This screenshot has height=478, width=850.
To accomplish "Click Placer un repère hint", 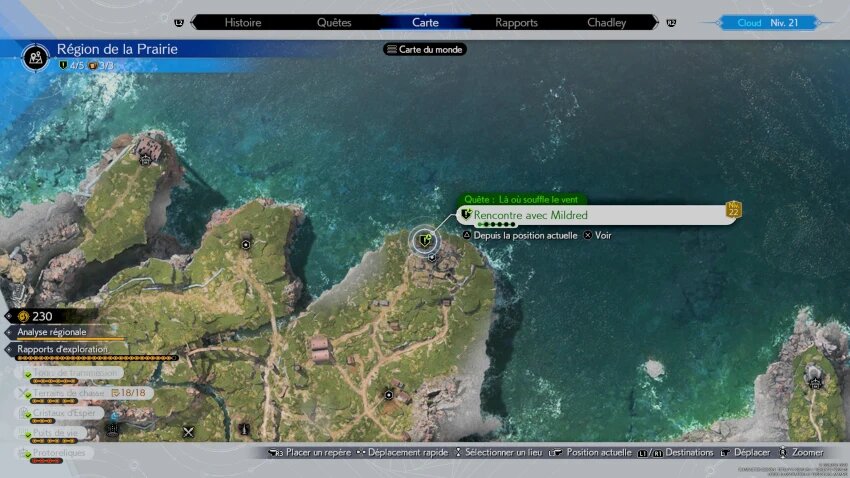I will (x=318, y=452).
